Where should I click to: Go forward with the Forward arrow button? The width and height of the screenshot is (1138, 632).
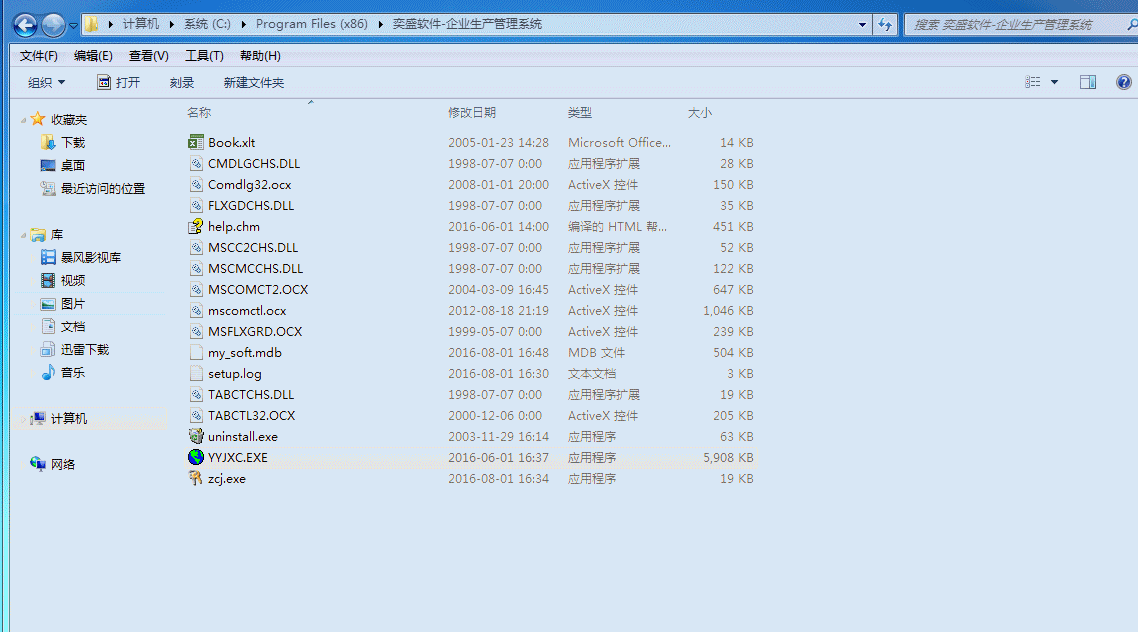[x=53, y=25]
